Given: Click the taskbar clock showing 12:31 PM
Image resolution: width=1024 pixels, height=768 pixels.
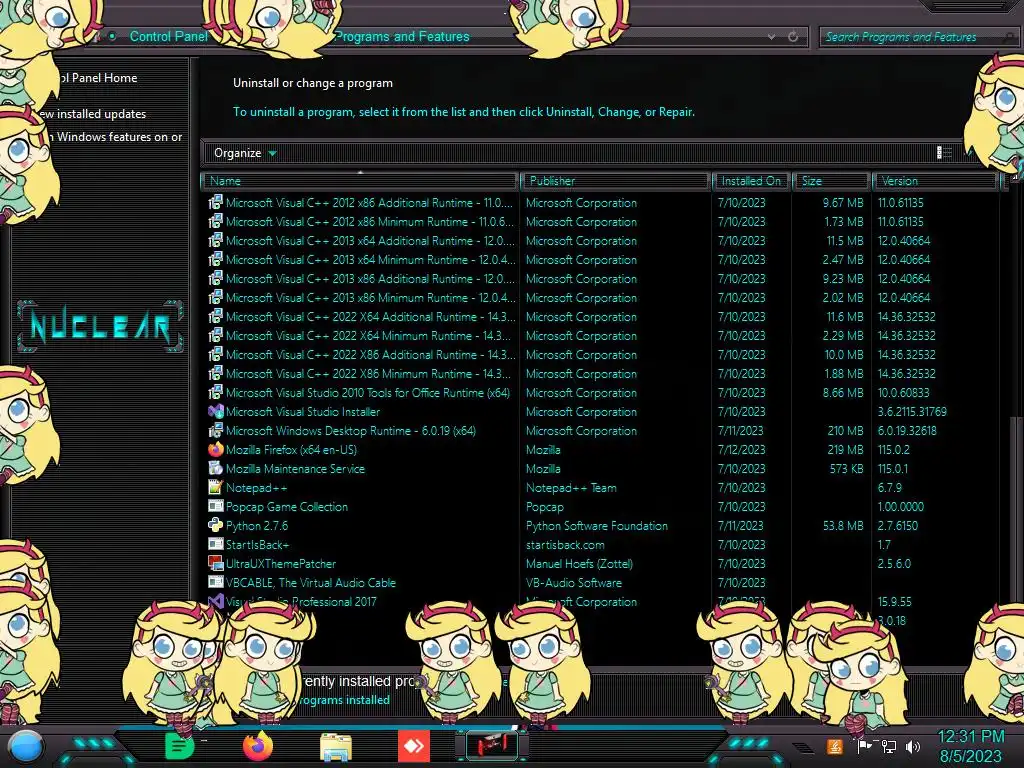Looking at the screenshot, I should [970, 737].
